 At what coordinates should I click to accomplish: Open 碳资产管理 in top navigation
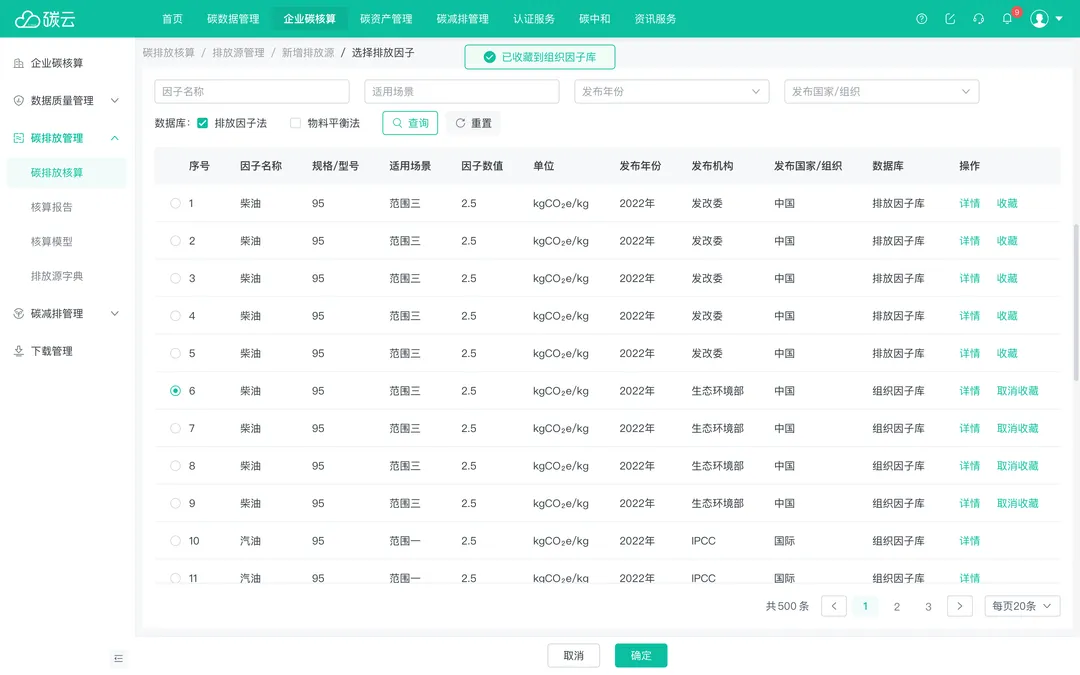386,19
